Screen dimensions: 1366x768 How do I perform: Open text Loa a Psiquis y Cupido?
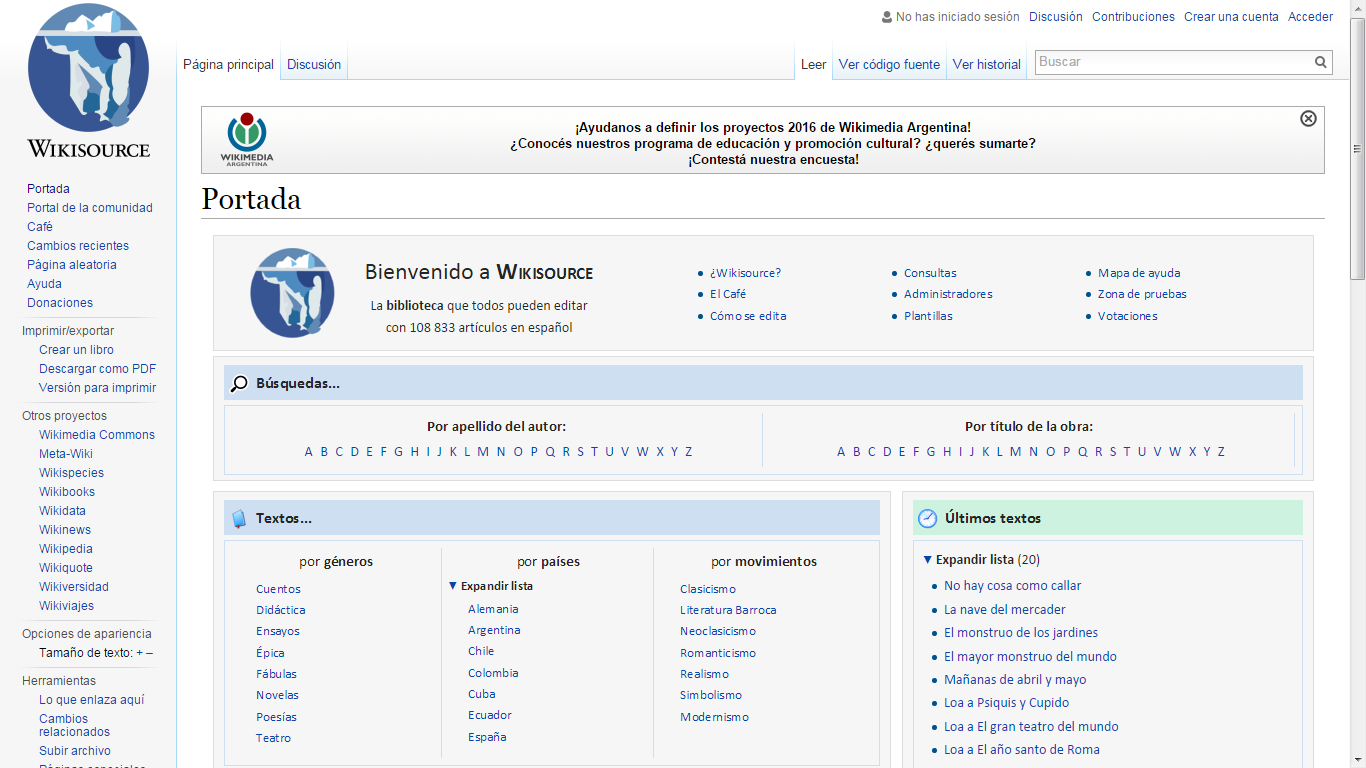tap(1006, 703)
